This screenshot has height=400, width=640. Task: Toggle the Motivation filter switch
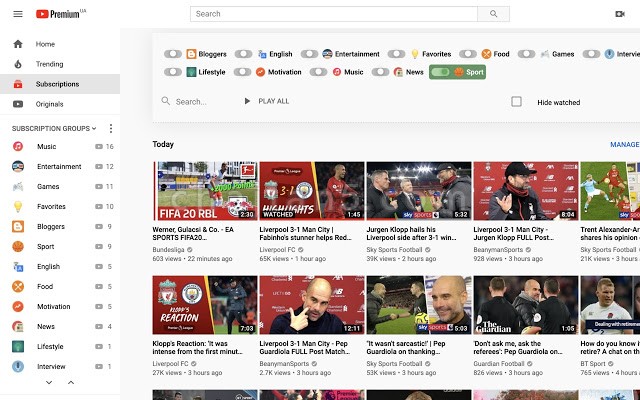pos(242,72)
